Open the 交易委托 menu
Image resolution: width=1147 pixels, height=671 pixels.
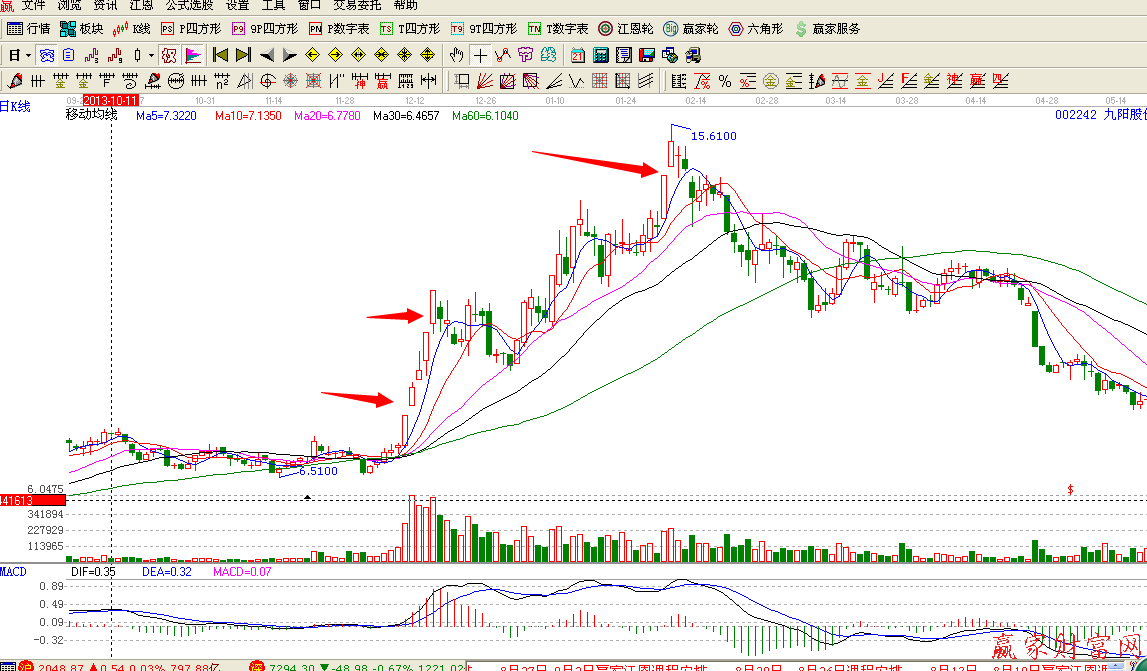click(x=355, y=6)
